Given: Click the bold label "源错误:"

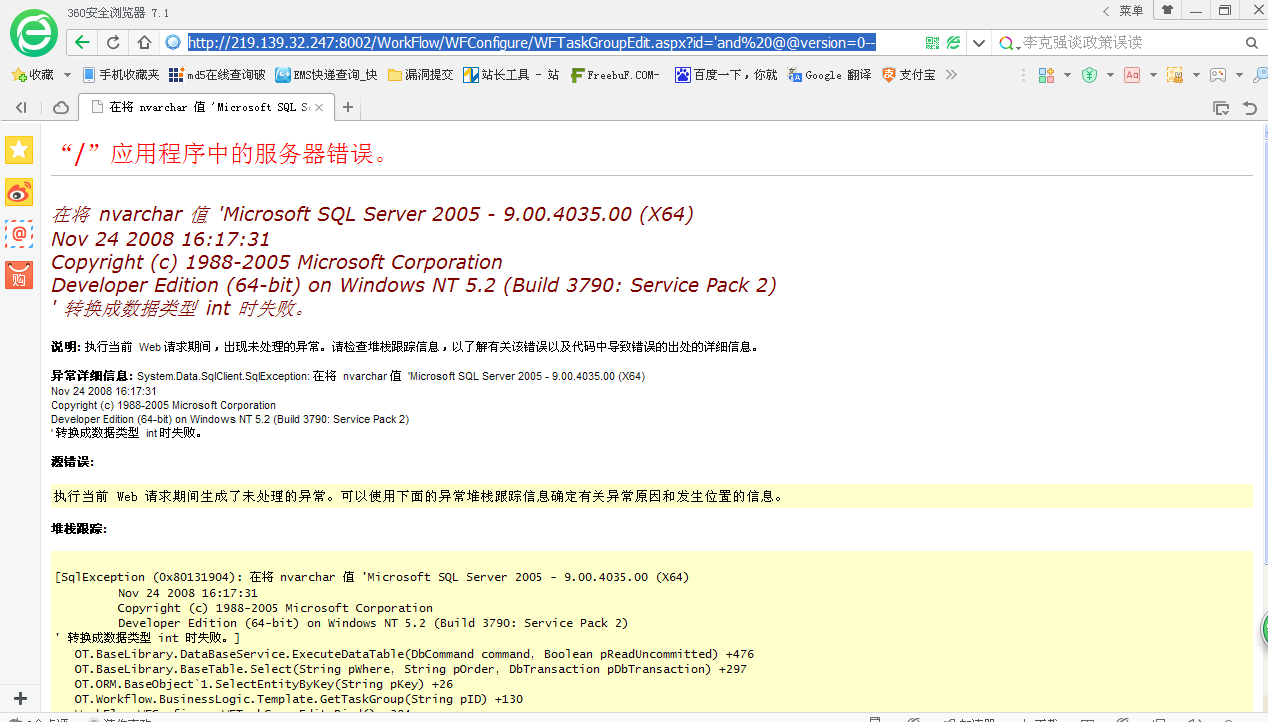Looking at the screenshot, I should (72, 462).
